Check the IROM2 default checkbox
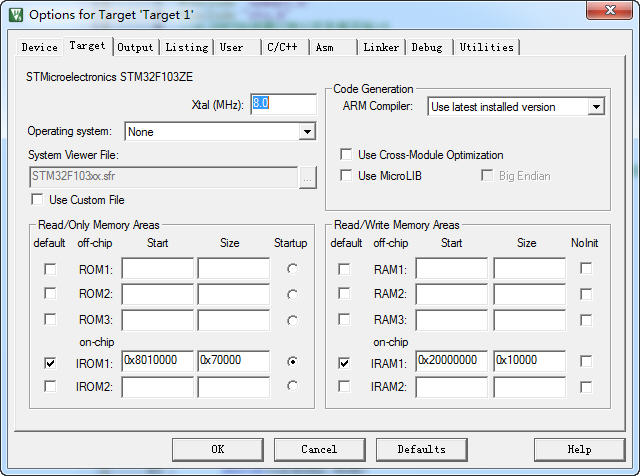This screenshot has width=640, height=476. 50,386
